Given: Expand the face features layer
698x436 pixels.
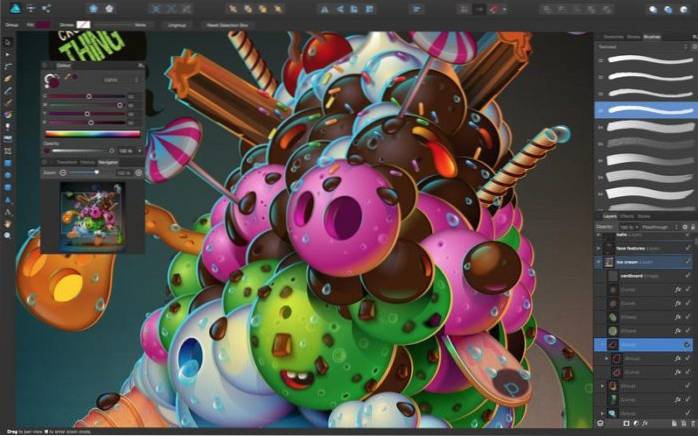Looking at the screenshot, I should (598, 248).
